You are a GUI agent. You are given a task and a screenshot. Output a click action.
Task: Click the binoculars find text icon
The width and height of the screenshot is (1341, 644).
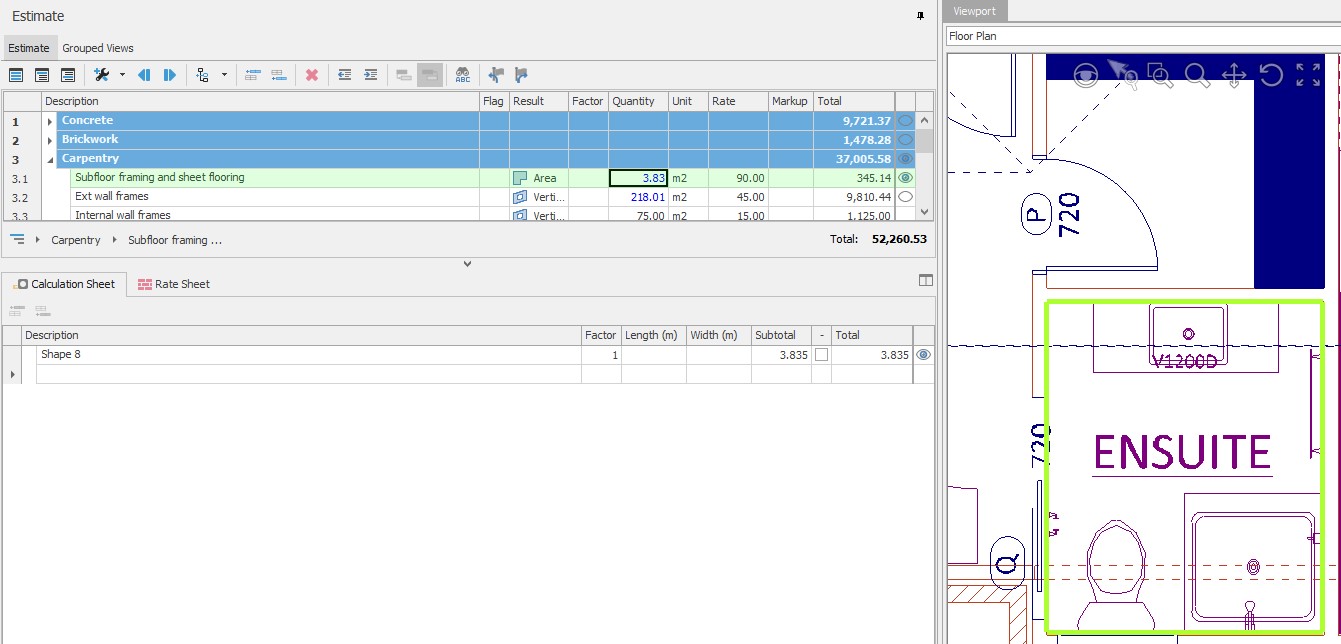pos(462,75)
